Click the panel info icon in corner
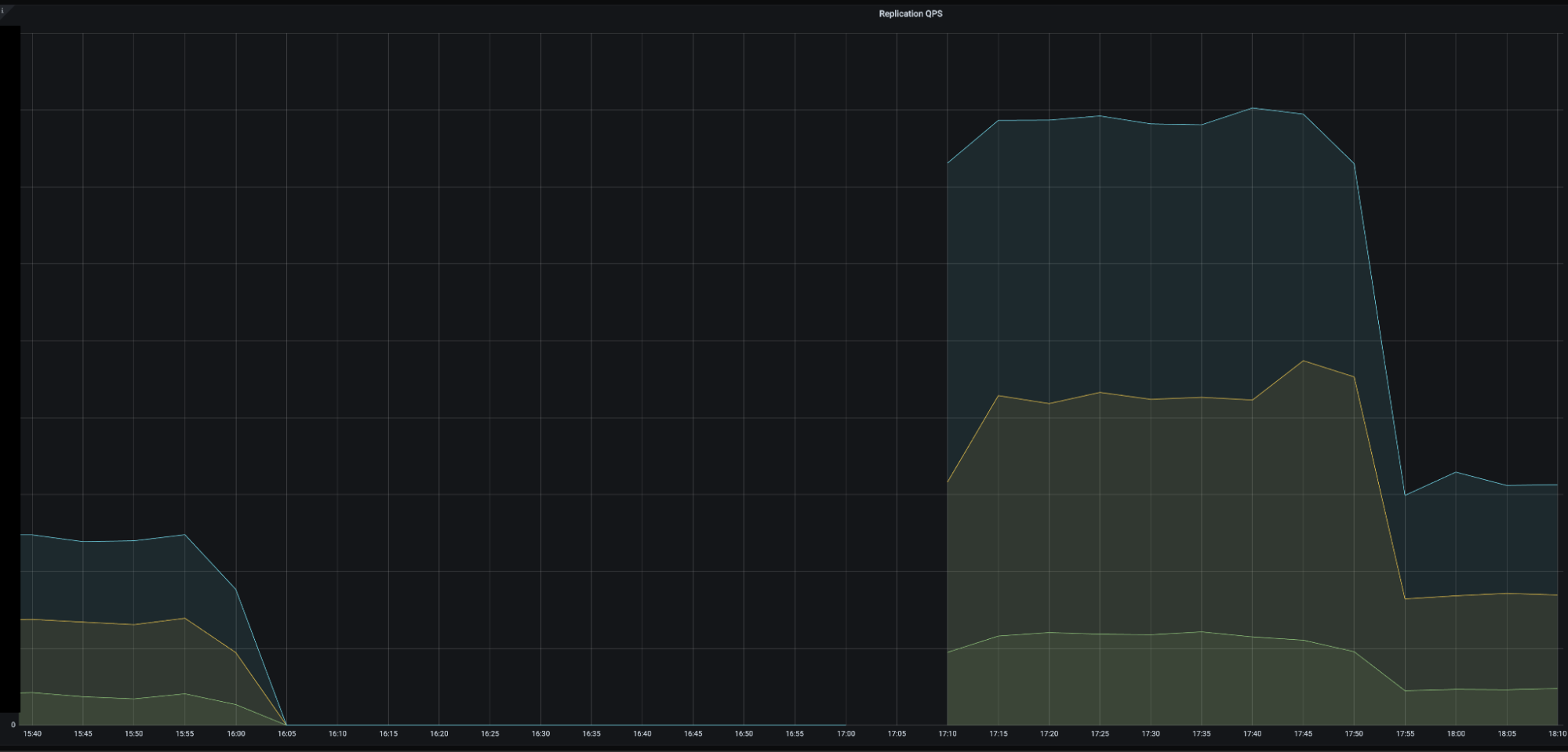Screen dimensions: 1568x752 point(3,10)
